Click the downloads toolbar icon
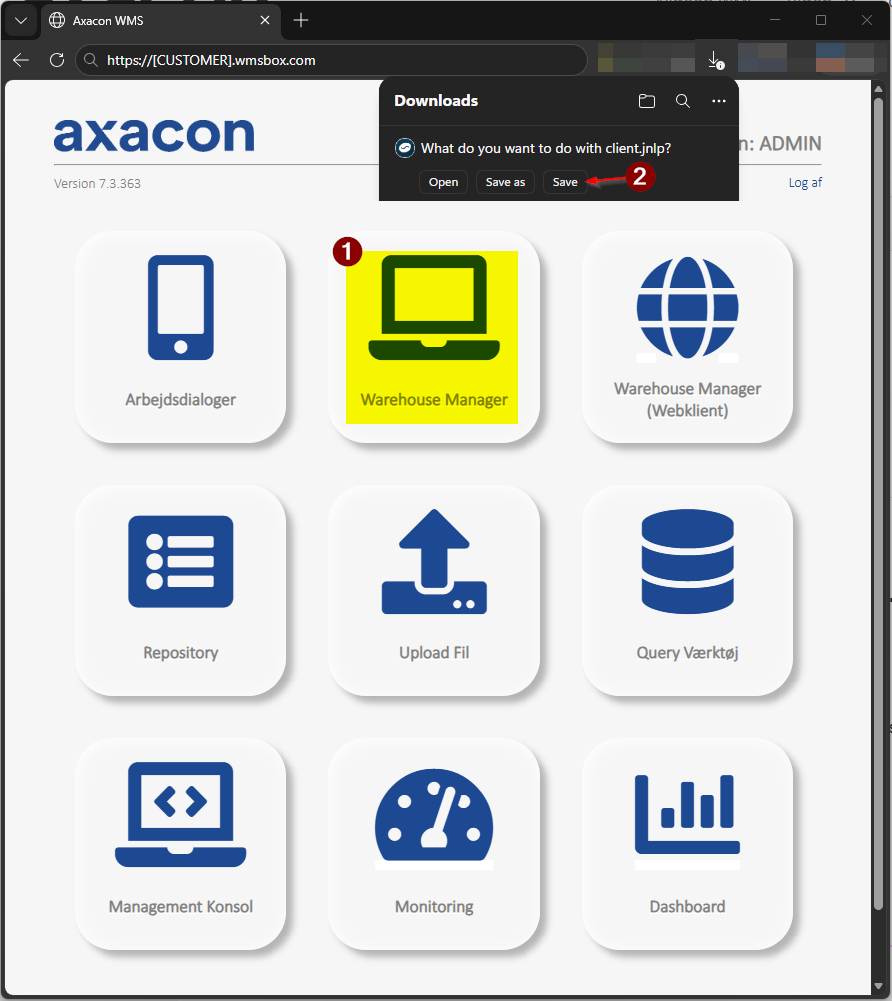This screenshot has width=892, height=1001. (716, 60)
